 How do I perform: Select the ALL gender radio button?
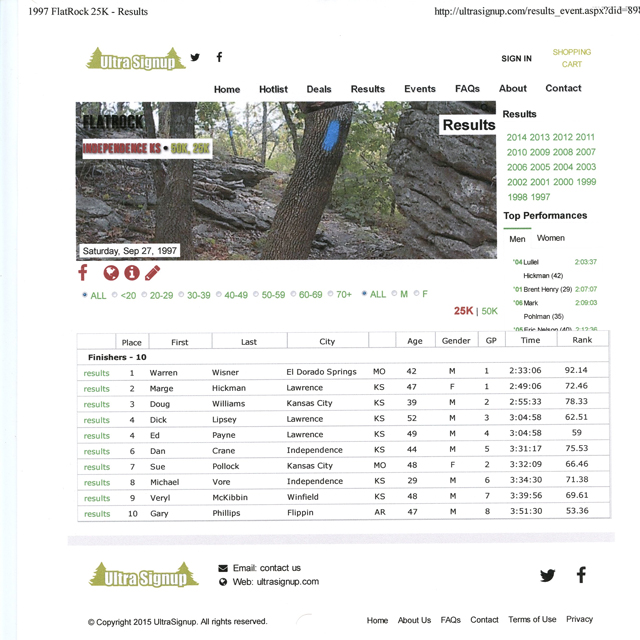(x=364, y=293)
